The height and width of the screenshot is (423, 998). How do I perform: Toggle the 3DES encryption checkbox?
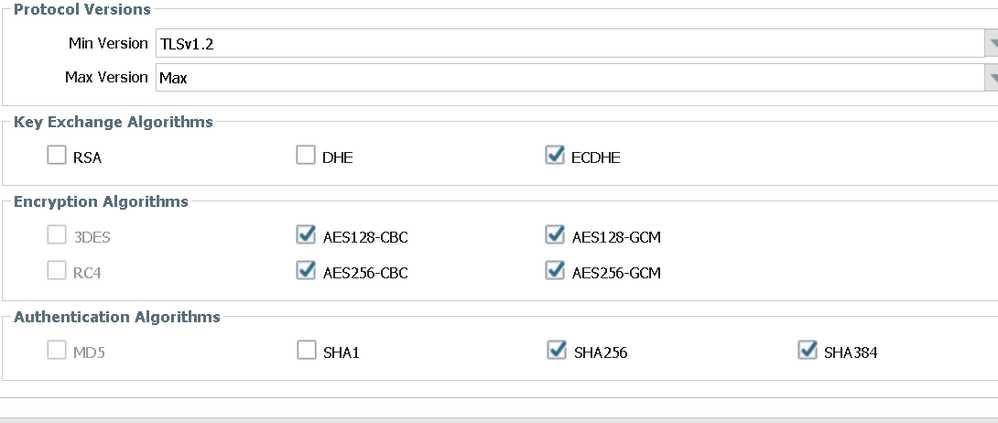[x=56, y=236]
